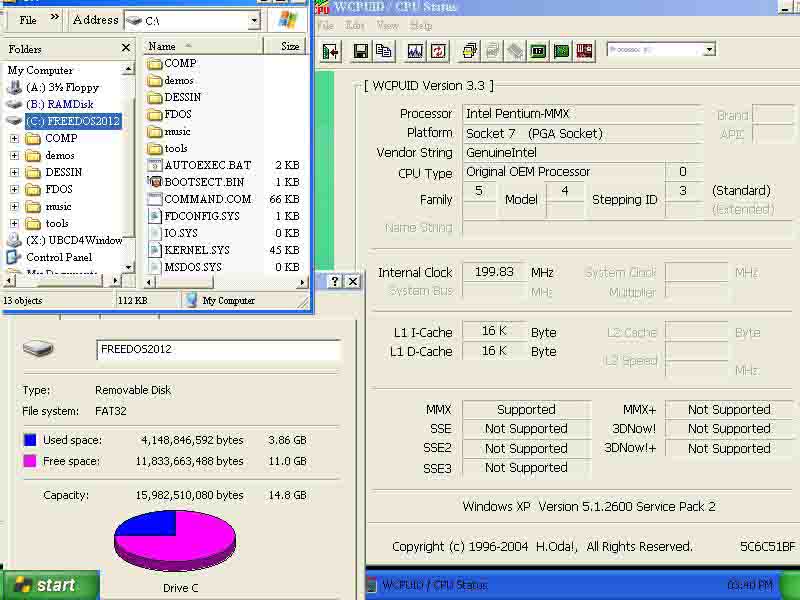The image size is (800, 600).
Task: Click the Start button on the taskbar
Action: (x=50, y=585)
